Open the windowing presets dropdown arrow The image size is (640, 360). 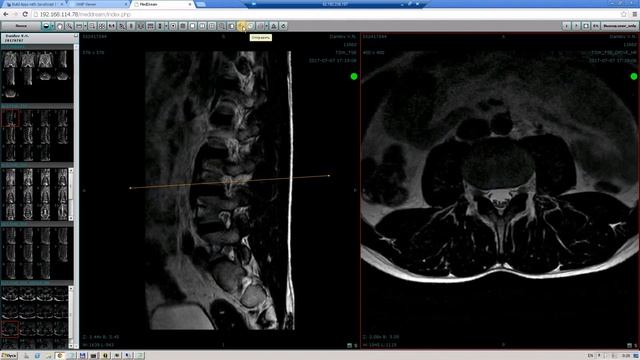coord(53,26)
